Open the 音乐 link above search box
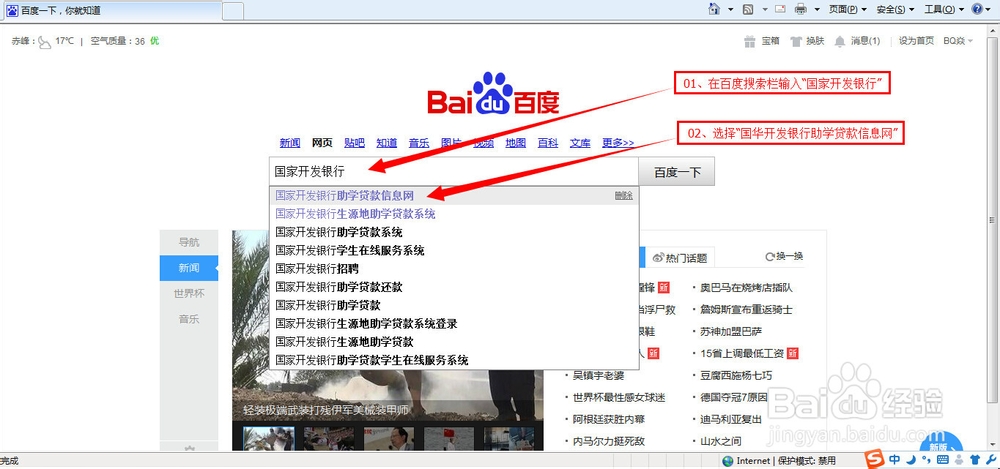The width and height of the screenshot is (1000, 469). 419,143
